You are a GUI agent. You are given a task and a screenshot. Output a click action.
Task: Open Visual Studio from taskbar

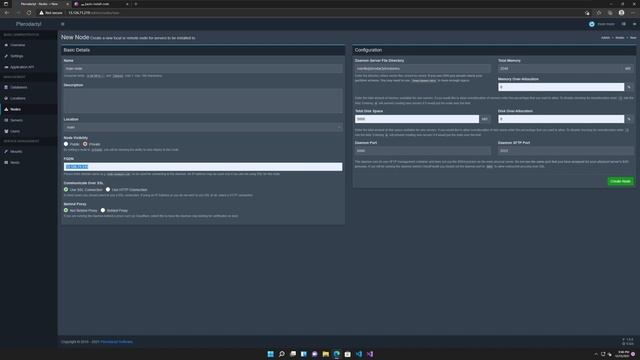370,354
